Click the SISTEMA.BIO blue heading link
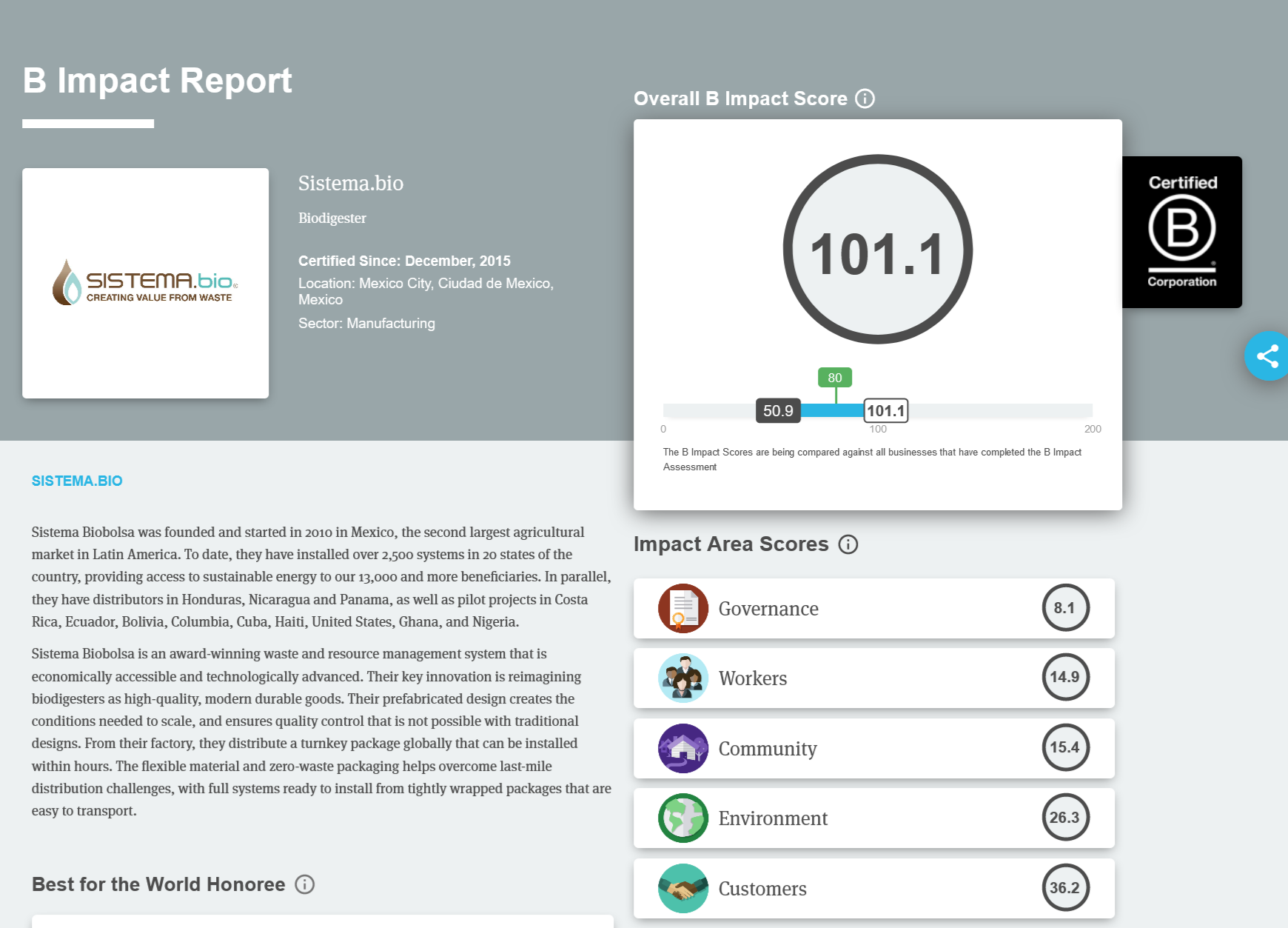Screen dimensions: 1288x928 (77, 481)
